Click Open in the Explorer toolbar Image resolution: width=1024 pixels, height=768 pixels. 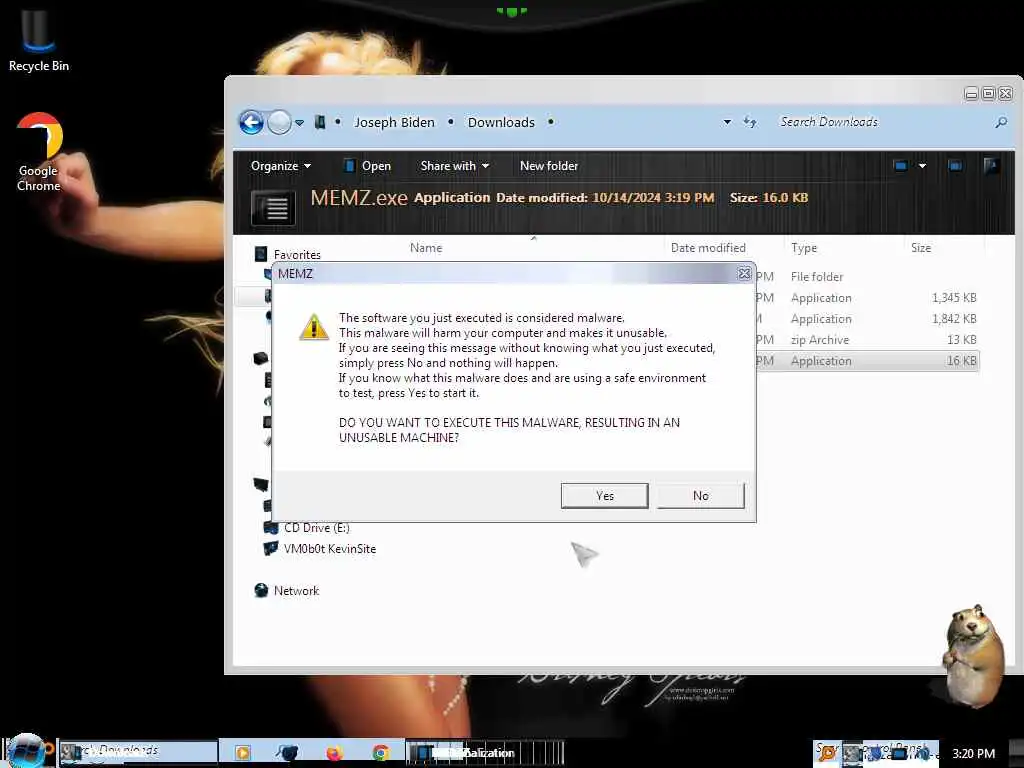coord(367,166)
